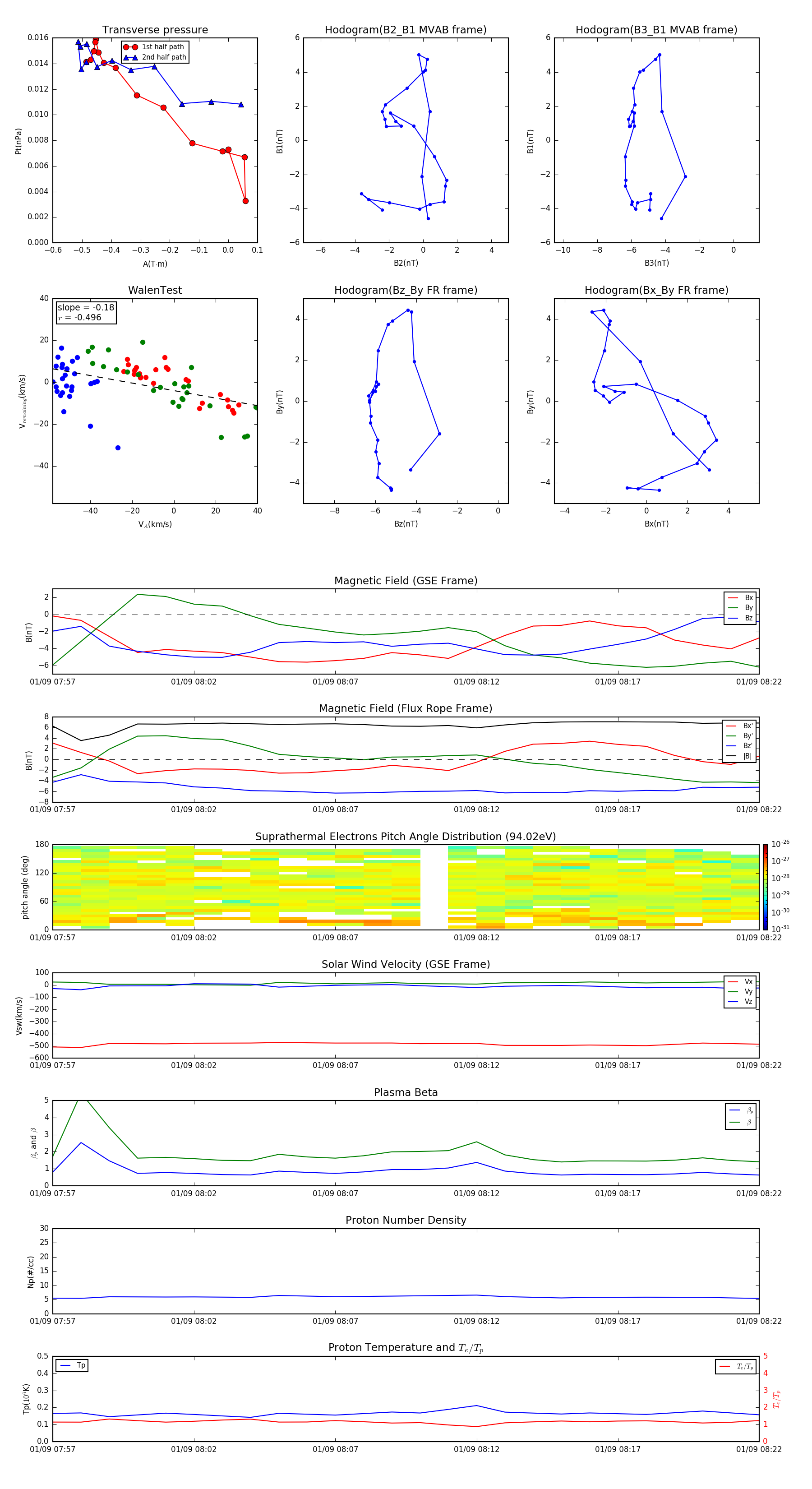The width and height of the screenshot is (812, 1489).
Task: Select the Vx legend entry in velocity plot
Action: tap(740, 981)
